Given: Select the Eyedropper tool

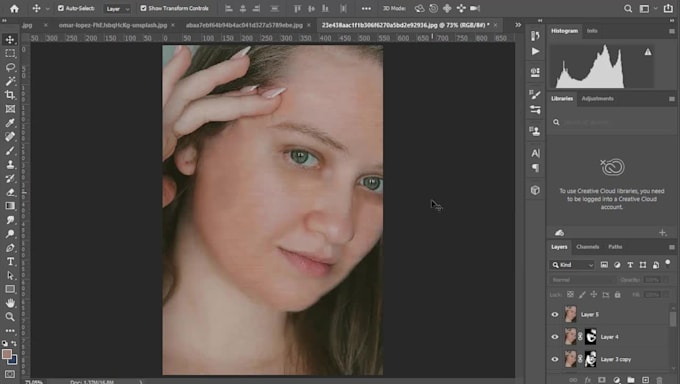Looking at the screenshot, I should coord(10,123).
